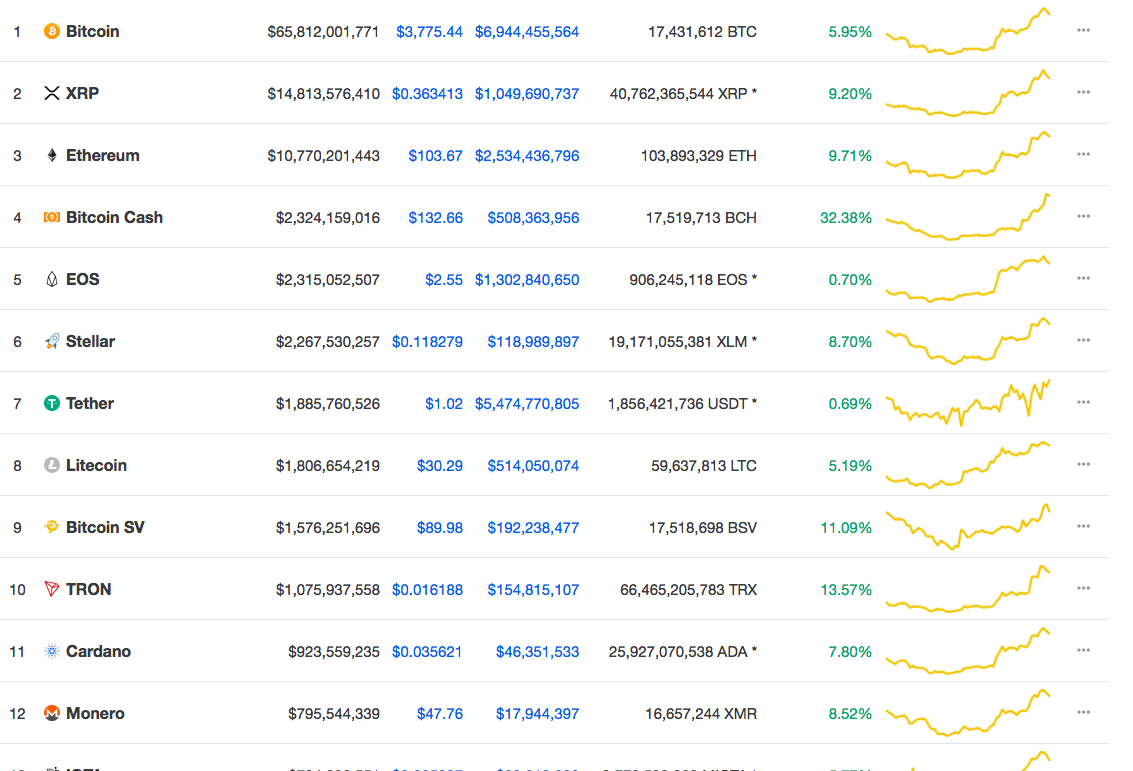
Task: Click Tether volume $5,474,770,805
Action: click(x=527, y=404)
